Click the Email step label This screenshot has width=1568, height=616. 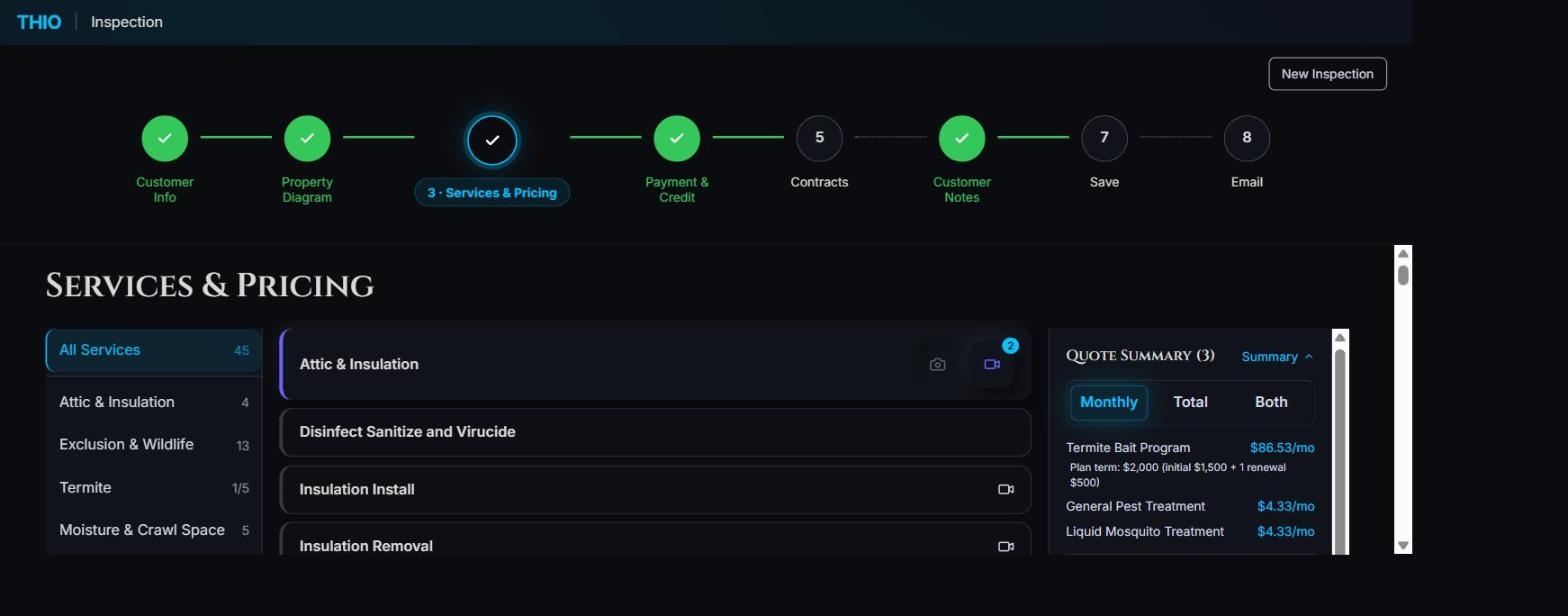coord(1246,182)
